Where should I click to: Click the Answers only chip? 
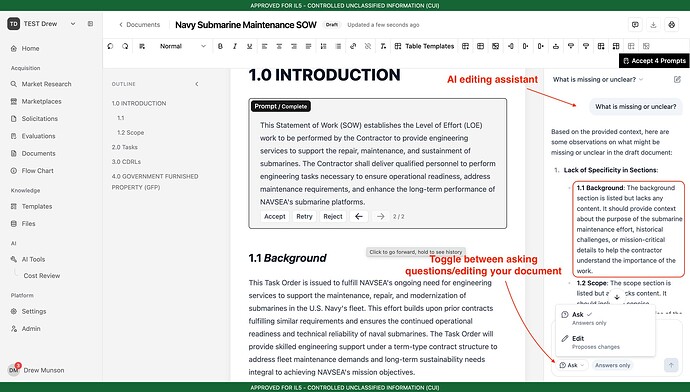(613, 365)
